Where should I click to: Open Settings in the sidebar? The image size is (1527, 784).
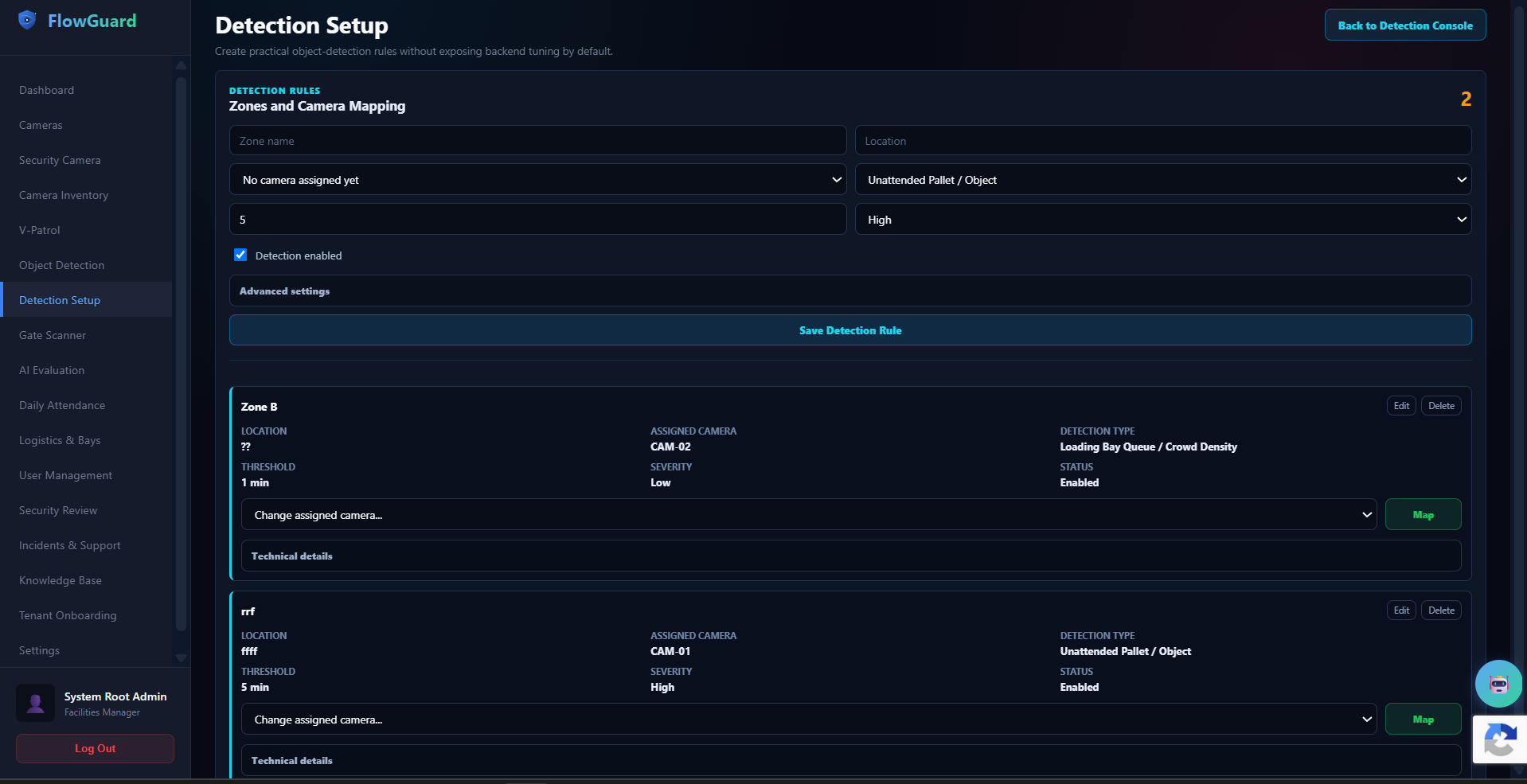86,650
